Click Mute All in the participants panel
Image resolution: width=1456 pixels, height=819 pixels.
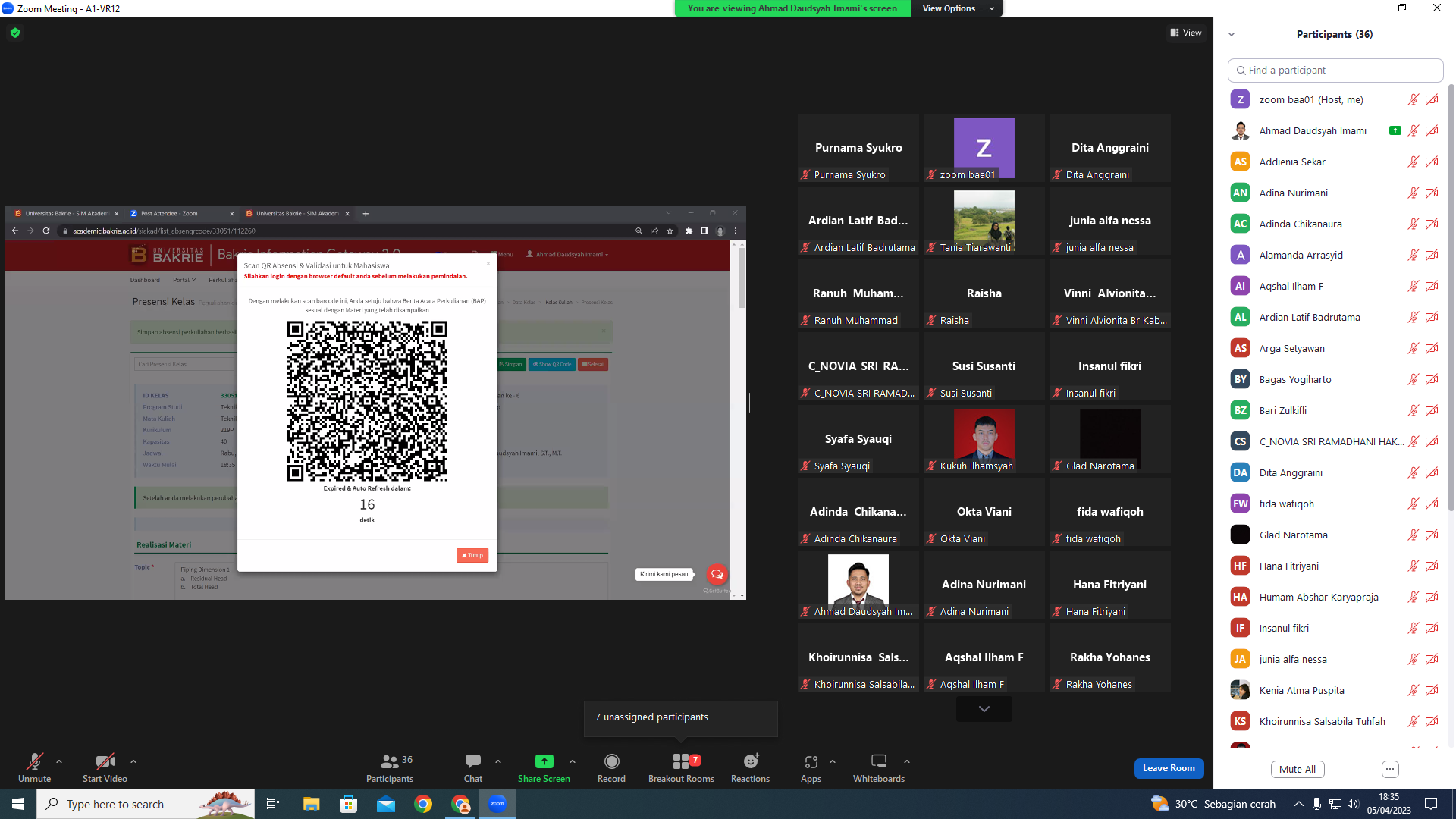[x=1298, y=769]
